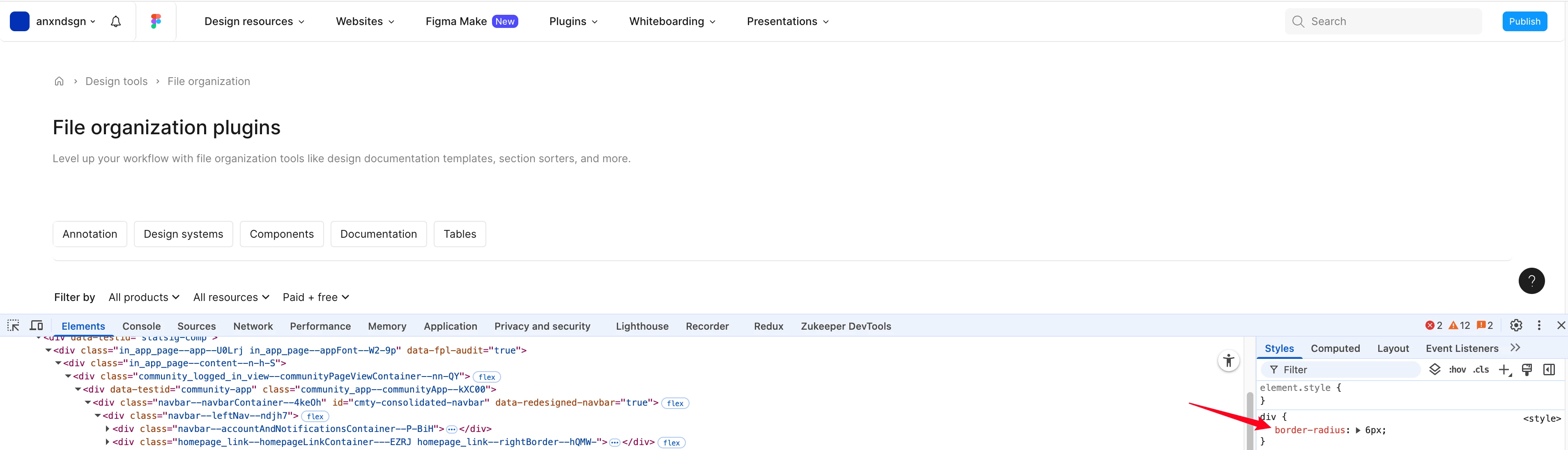Open the Presentations dropdown menu
Screen dimensions: 1568x450
(x=788, y=21)
